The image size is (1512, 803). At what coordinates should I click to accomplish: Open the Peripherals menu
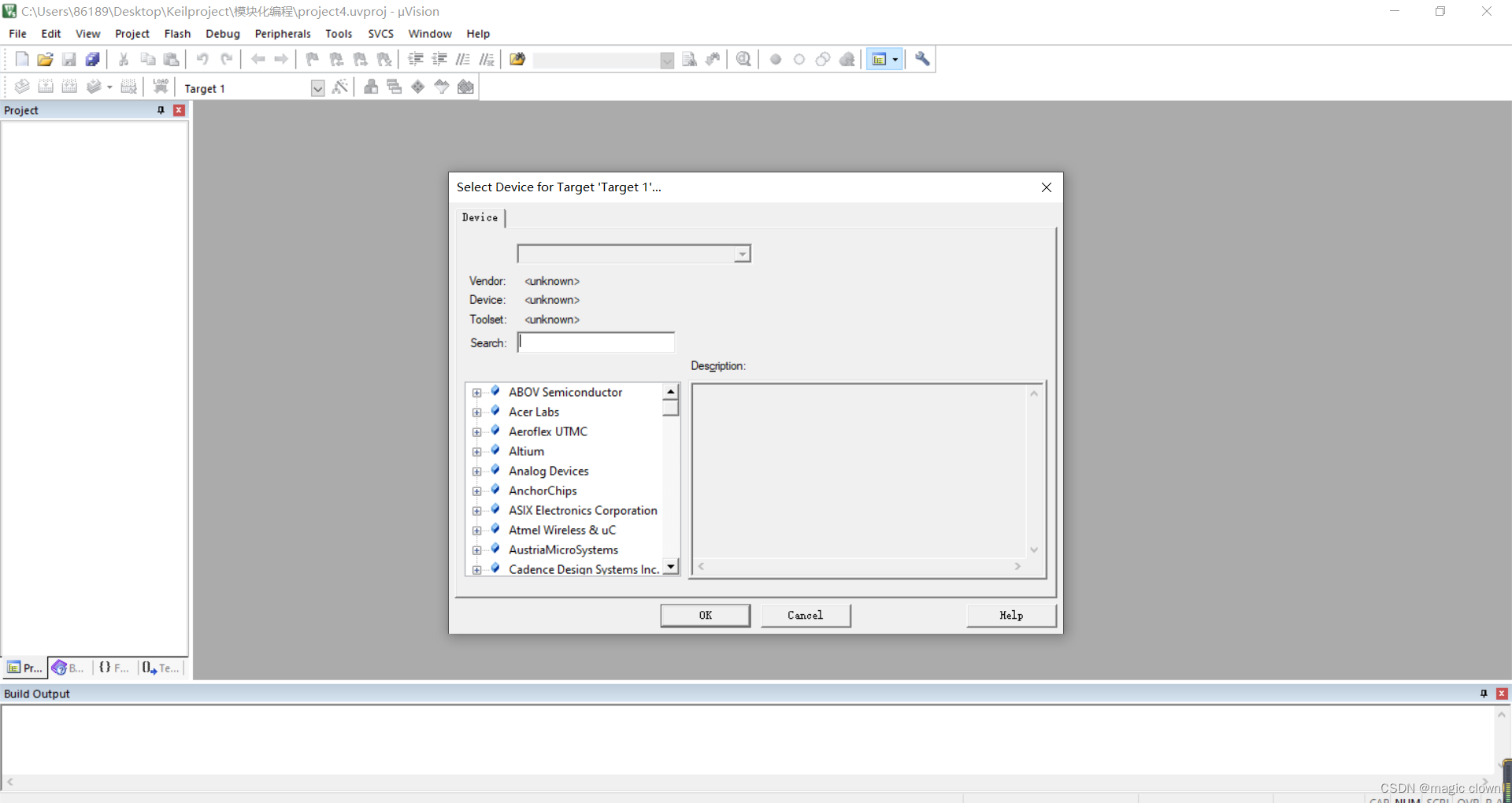pos(283,34)
